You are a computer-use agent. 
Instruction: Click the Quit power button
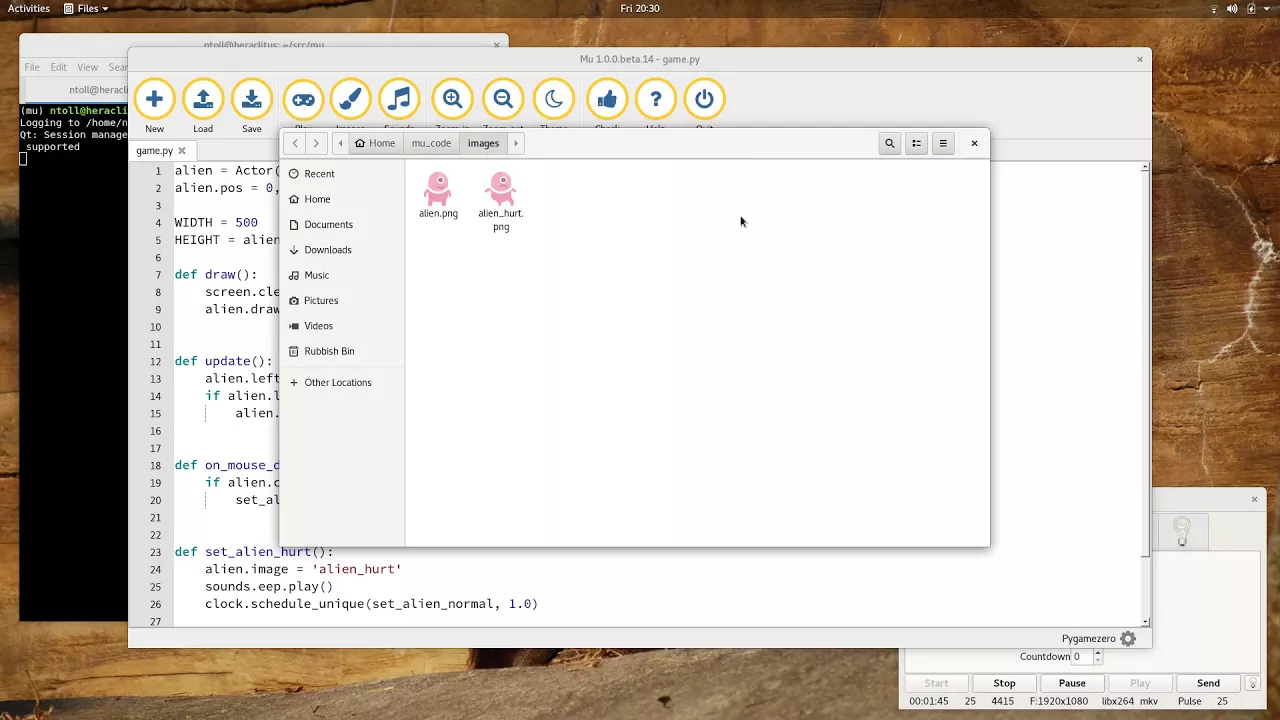(x=704, y=99)
